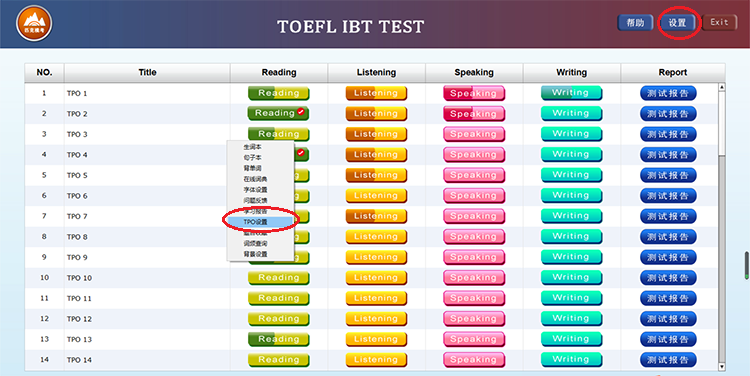This screenshot has height=376, width=750.
Task: Open the TPO 14 Listening section
Action: click(x=376, y=360)
